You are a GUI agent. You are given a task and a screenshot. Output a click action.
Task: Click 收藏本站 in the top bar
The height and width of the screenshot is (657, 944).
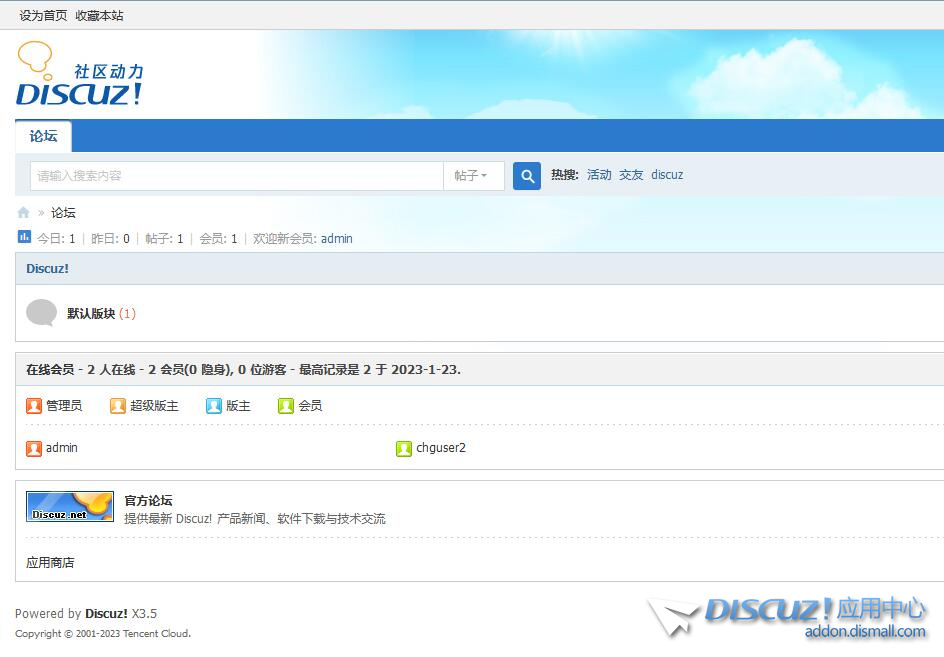click(x=99, y=16)
